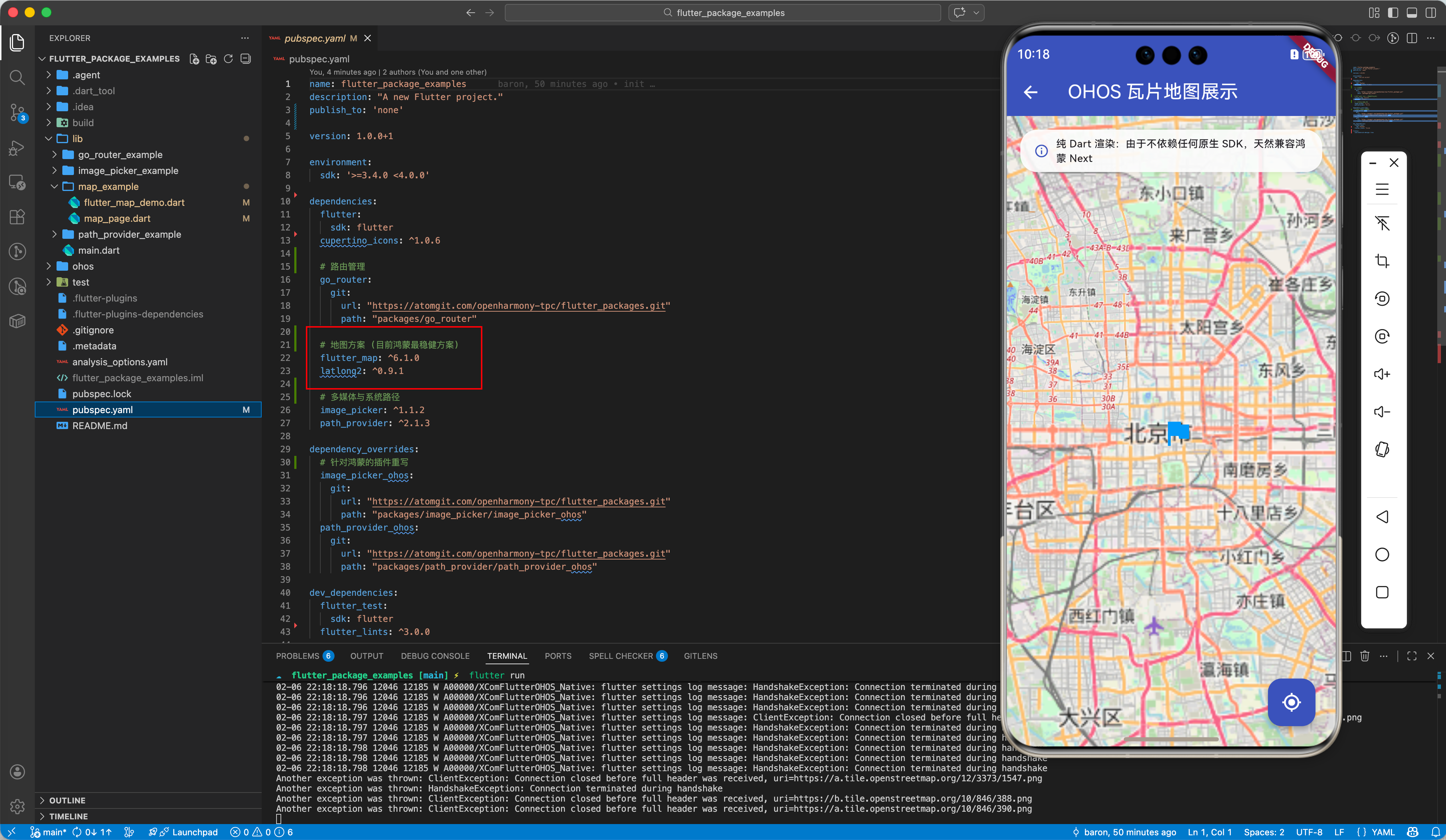Image resolution: width=1446 pixels, height=840 pixels.
Task: Expand the ohos folder
Action: [x=83, y=266]
